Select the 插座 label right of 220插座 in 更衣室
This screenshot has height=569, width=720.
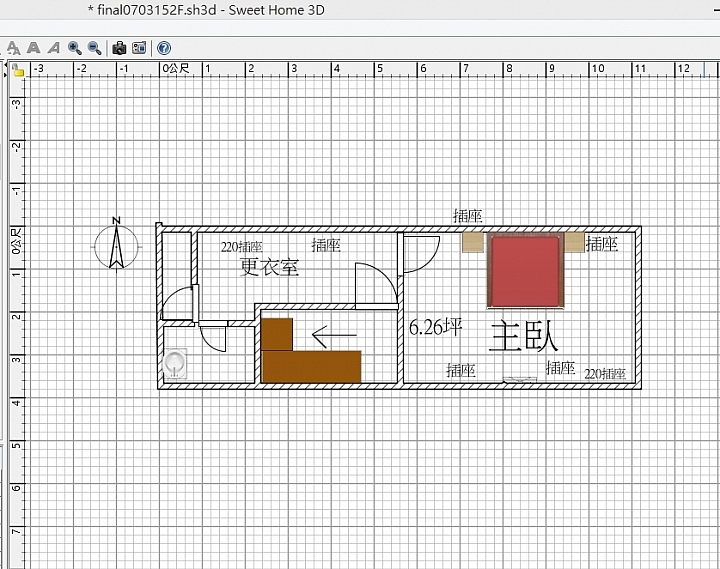[x=326, y=245]
